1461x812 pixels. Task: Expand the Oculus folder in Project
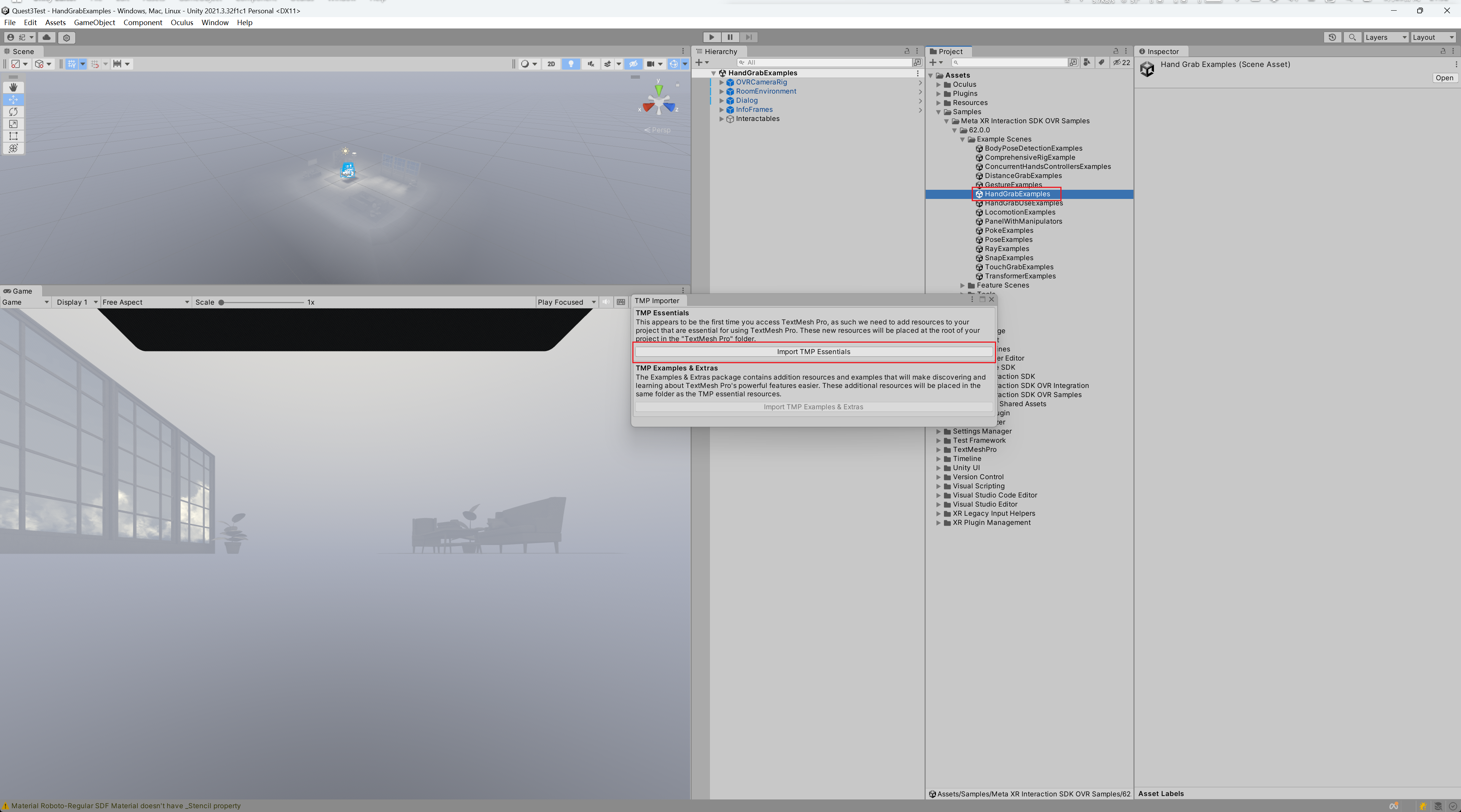pos(939,84)
